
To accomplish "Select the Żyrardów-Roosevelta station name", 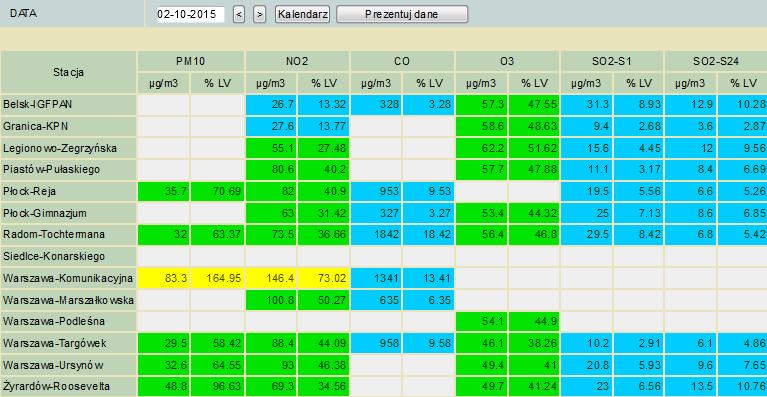I will click(x=56, y=387).
